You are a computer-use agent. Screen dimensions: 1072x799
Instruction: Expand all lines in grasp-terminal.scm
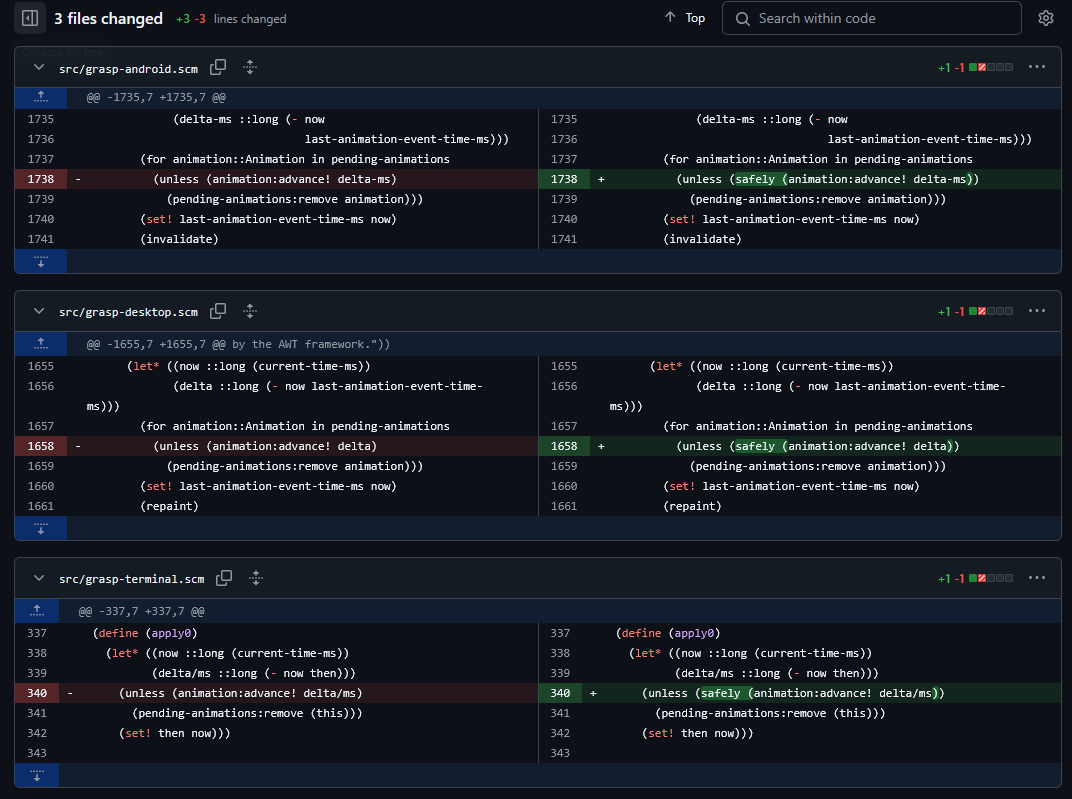point(256,578)
